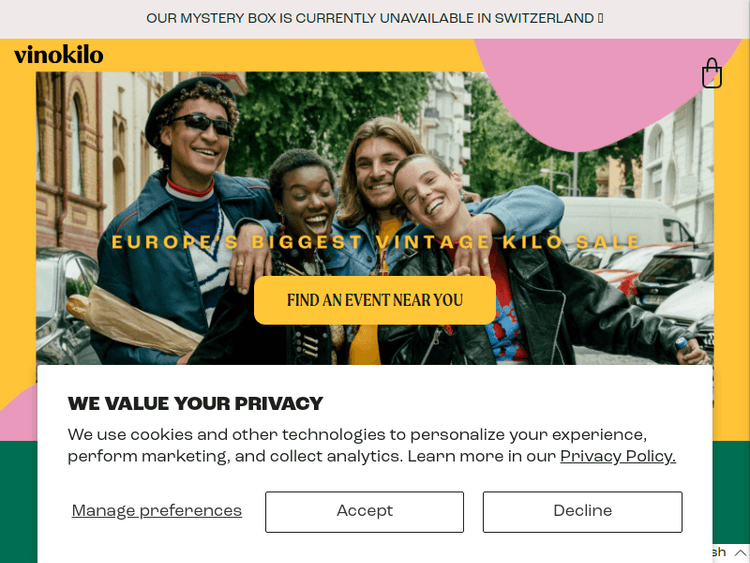The width and height of the screenshot is (750, 563).
Task: Click the white van in the hero photo
Action: tap(622, 222)
